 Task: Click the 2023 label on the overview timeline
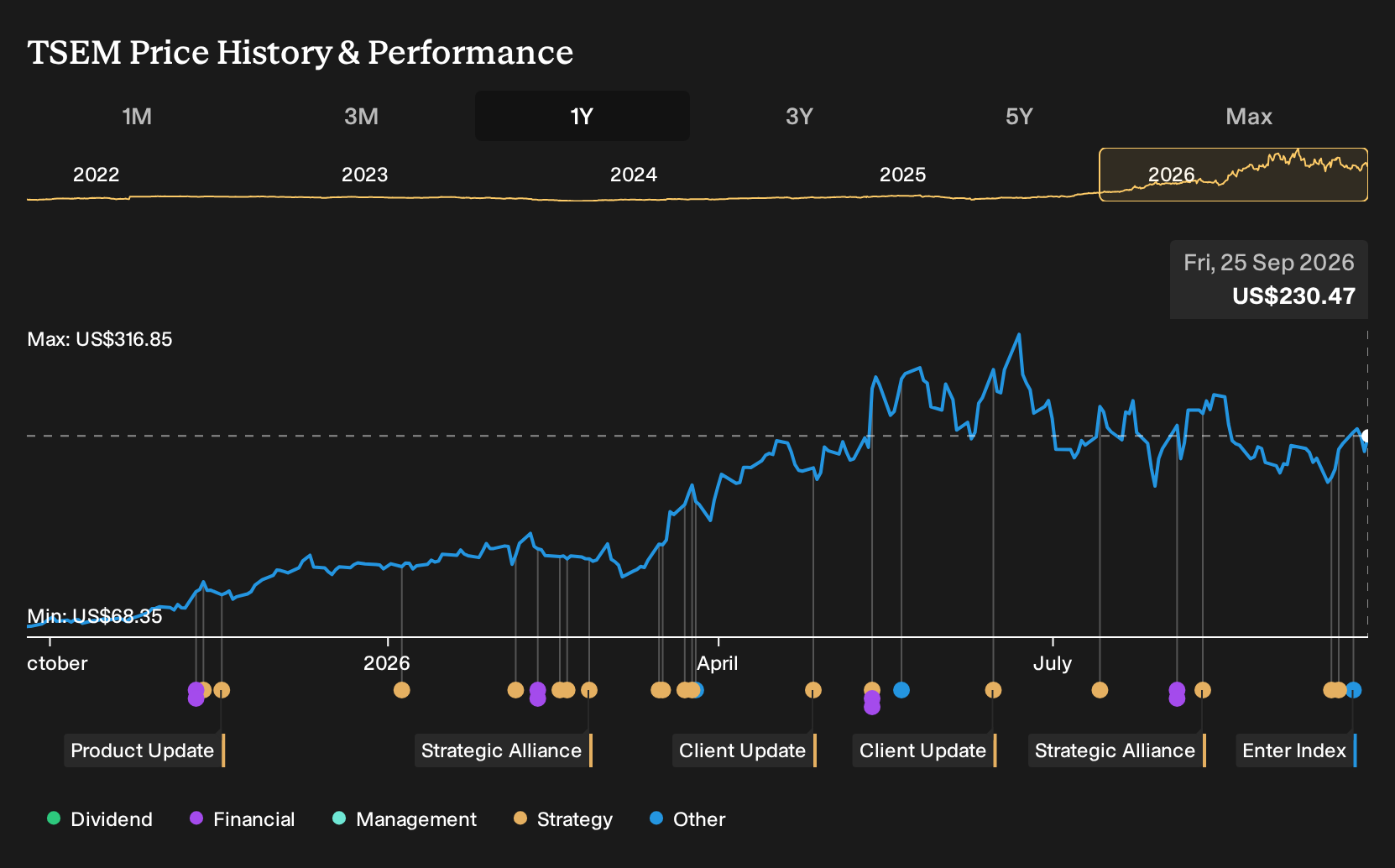365,175
